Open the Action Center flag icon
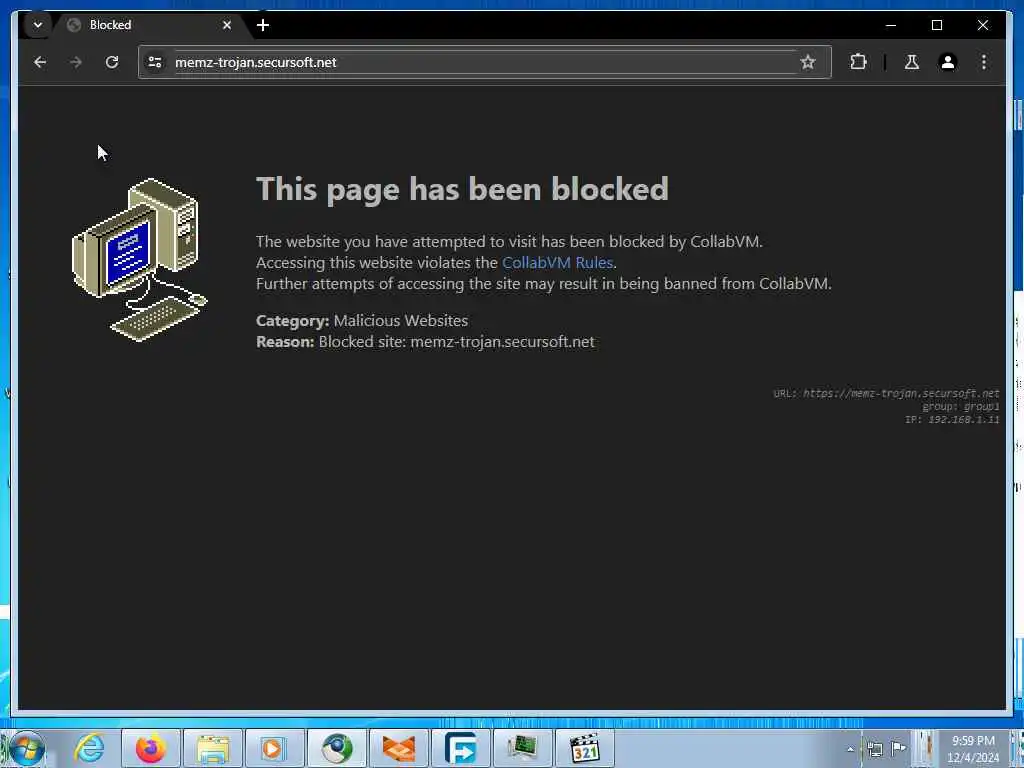Screen dimensions: 1024x768 pyautogui.click(x=899, y=748)
